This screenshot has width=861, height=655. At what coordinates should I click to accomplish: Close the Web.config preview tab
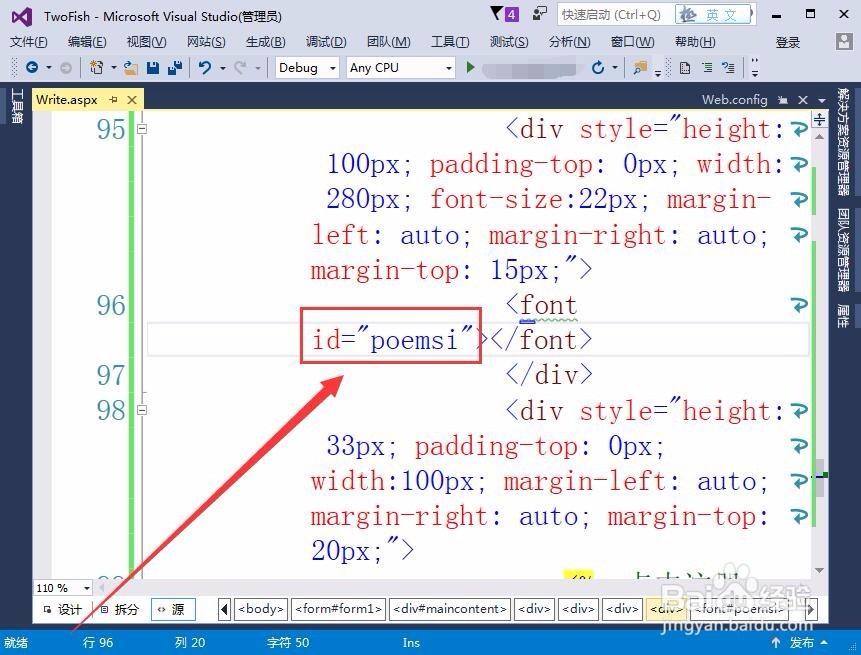803,99
